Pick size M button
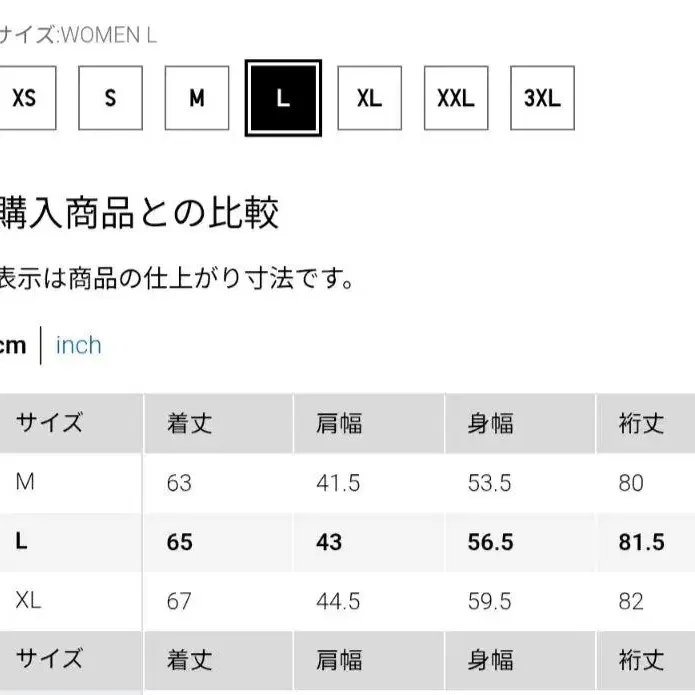The image size is (695, 695). tap(197, 98)
